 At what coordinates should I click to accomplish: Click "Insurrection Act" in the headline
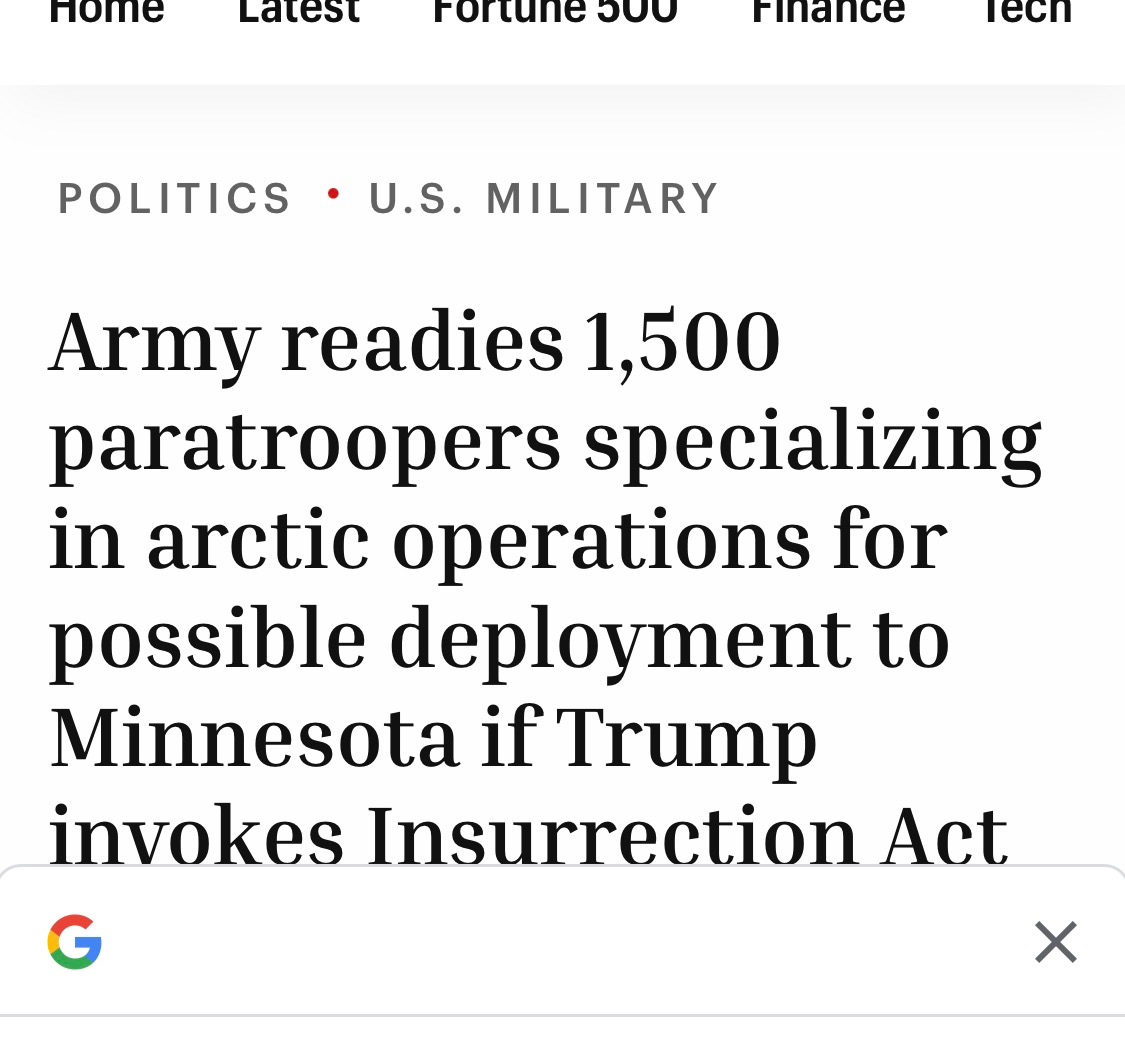pyautogui.click(x=686, y=836)
